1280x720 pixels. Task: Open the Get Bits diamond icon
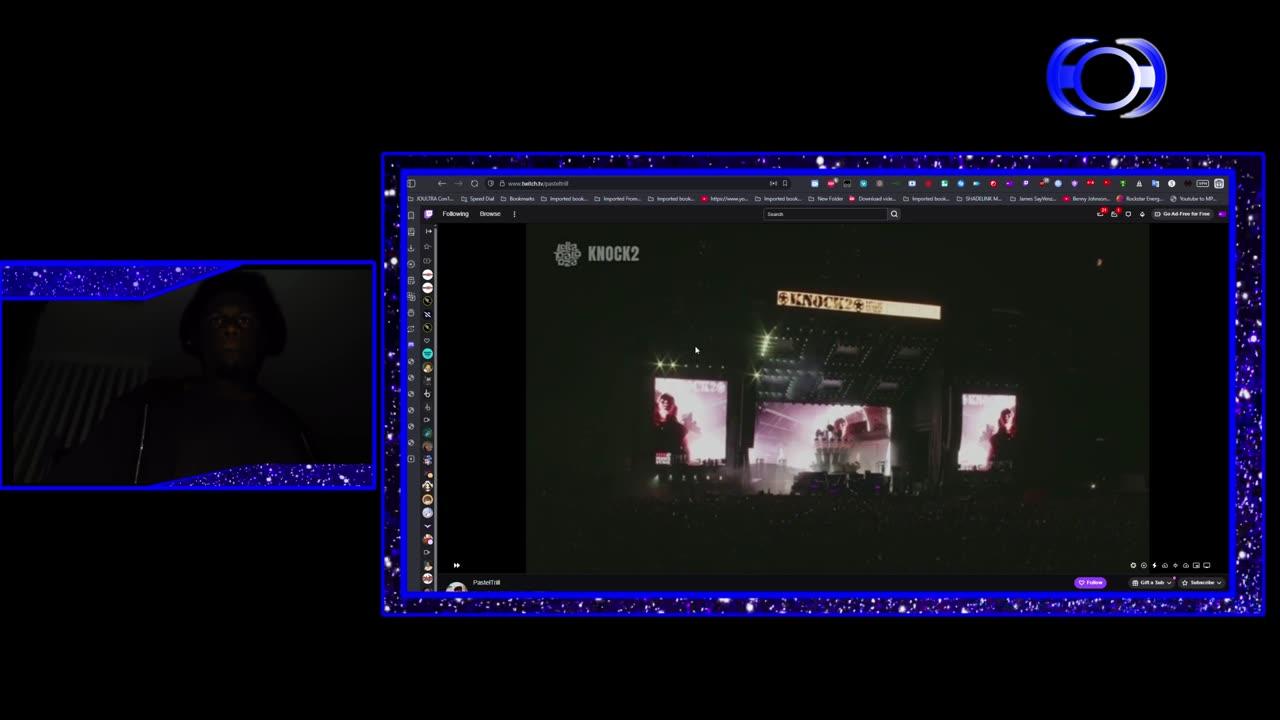[1142, 214]
